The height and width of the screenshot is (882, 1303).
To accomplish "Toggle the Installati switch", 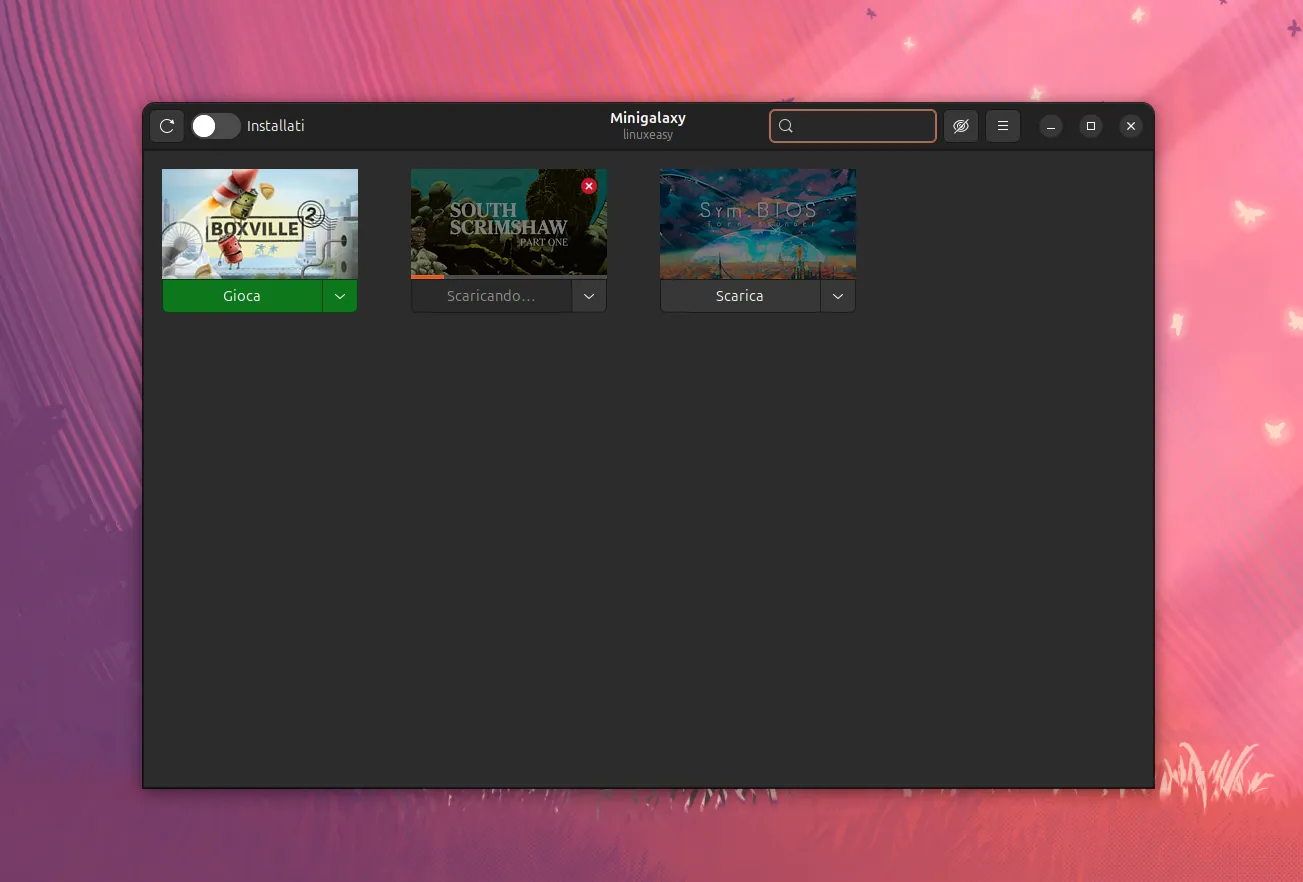I will (x=216, y=126).
